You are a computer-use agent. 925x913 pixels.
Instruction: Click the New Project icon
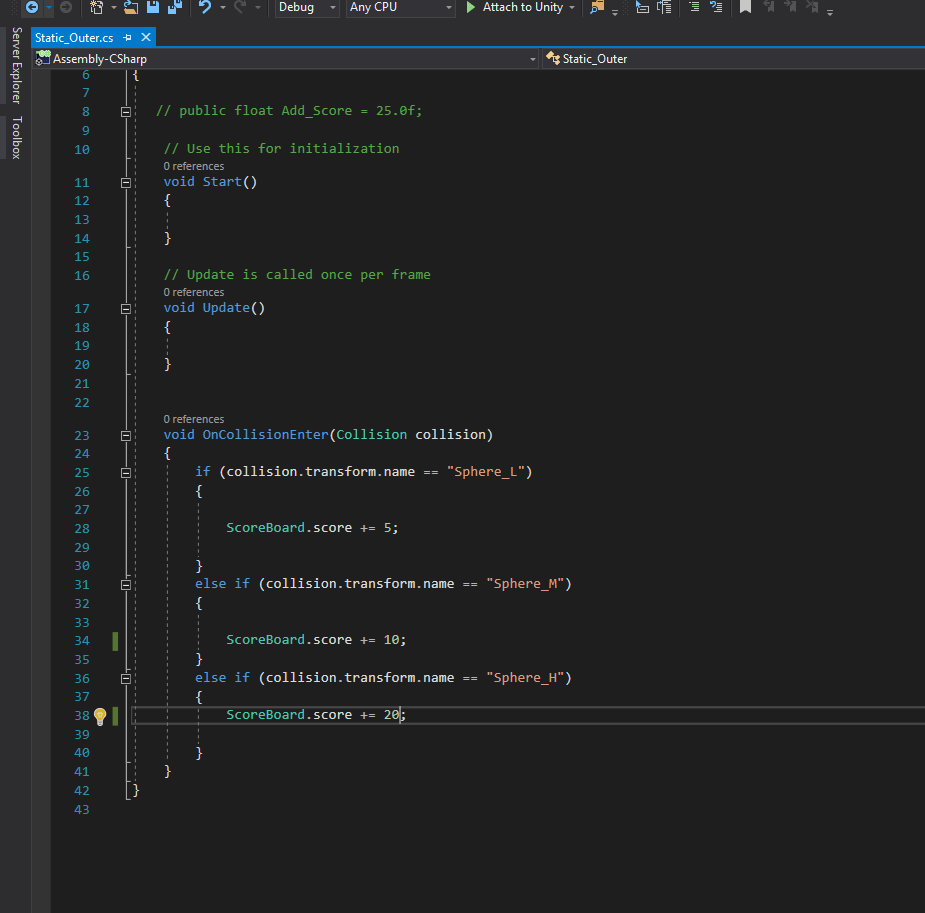pyautogui.click(x=97, y=7)
